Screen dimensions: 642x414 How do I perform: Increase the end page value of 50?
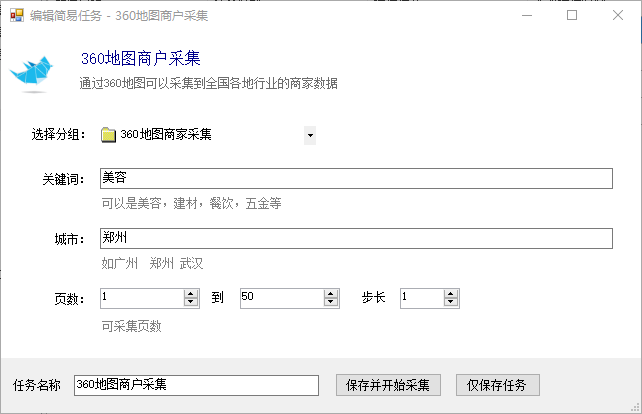click(x=331, y=294)
